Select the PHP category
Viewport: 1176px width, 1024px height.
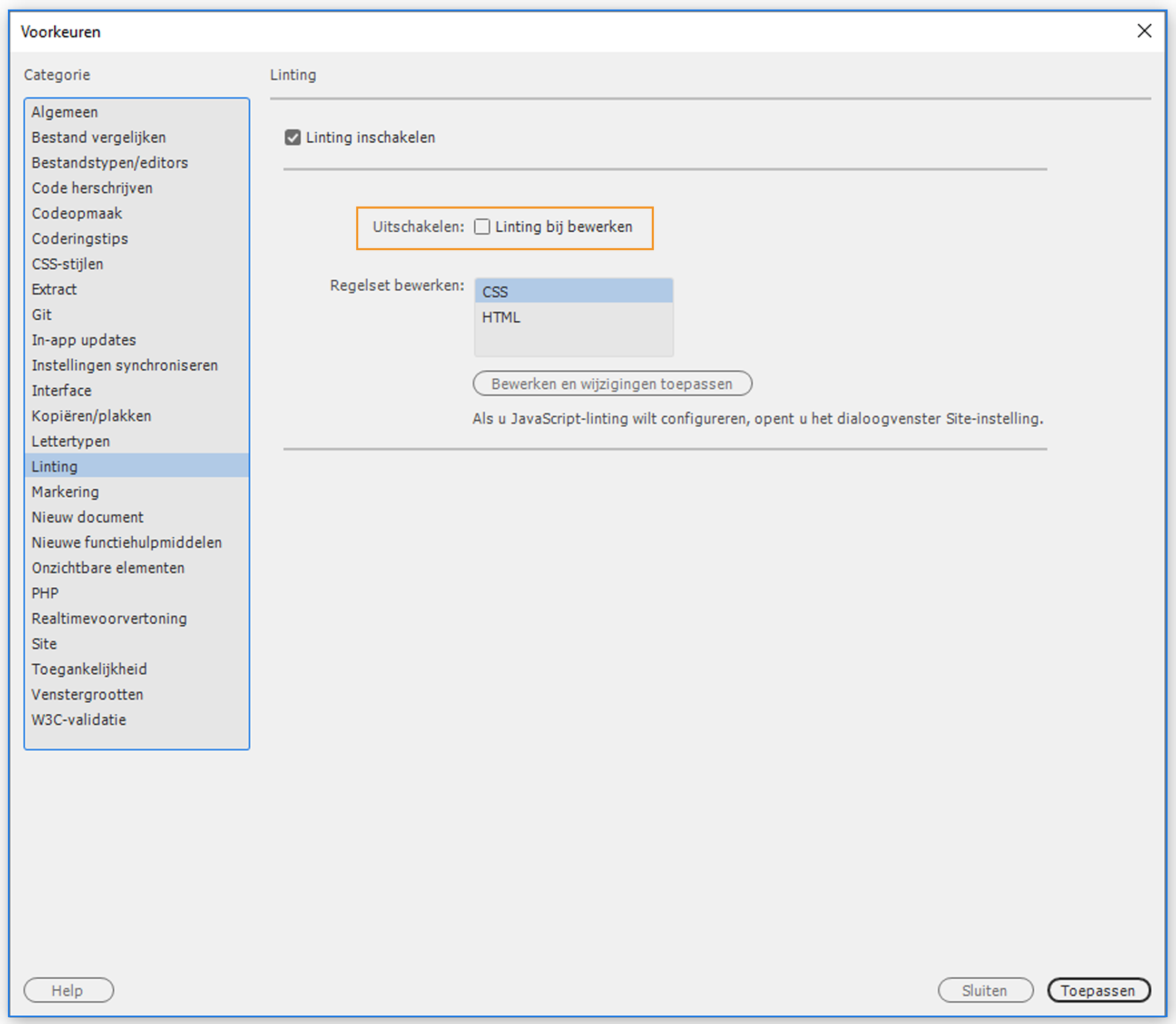(45, 593)
